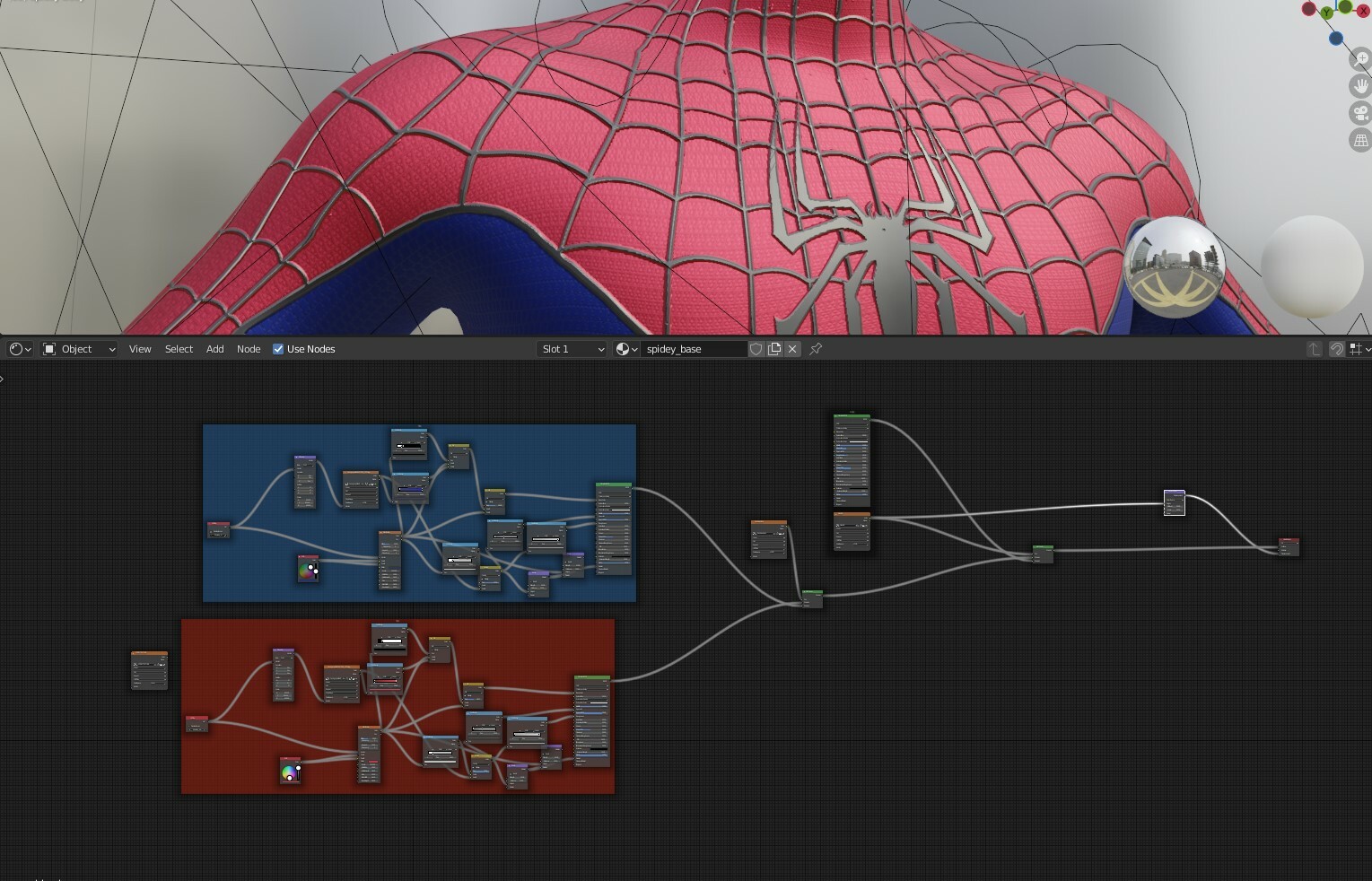The width and height of the screenshot is (1372, 881).
Task: Toggle perspective with the grid gizmo icon
Action: point(1361,140)
